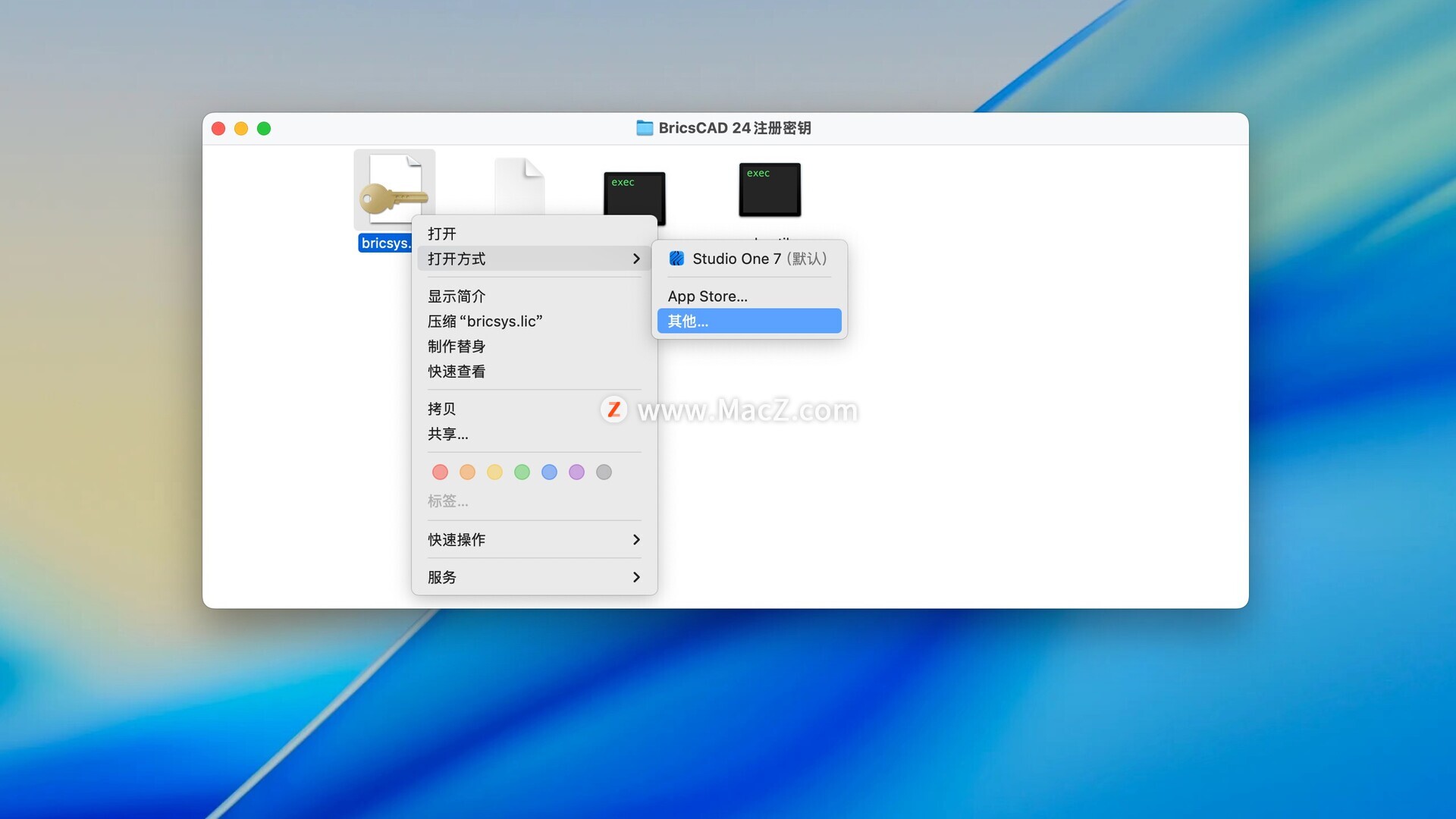This screenshot has width=1456, height=819.
Task: Apply the purple color tag
Action: (x=576, y=472)
